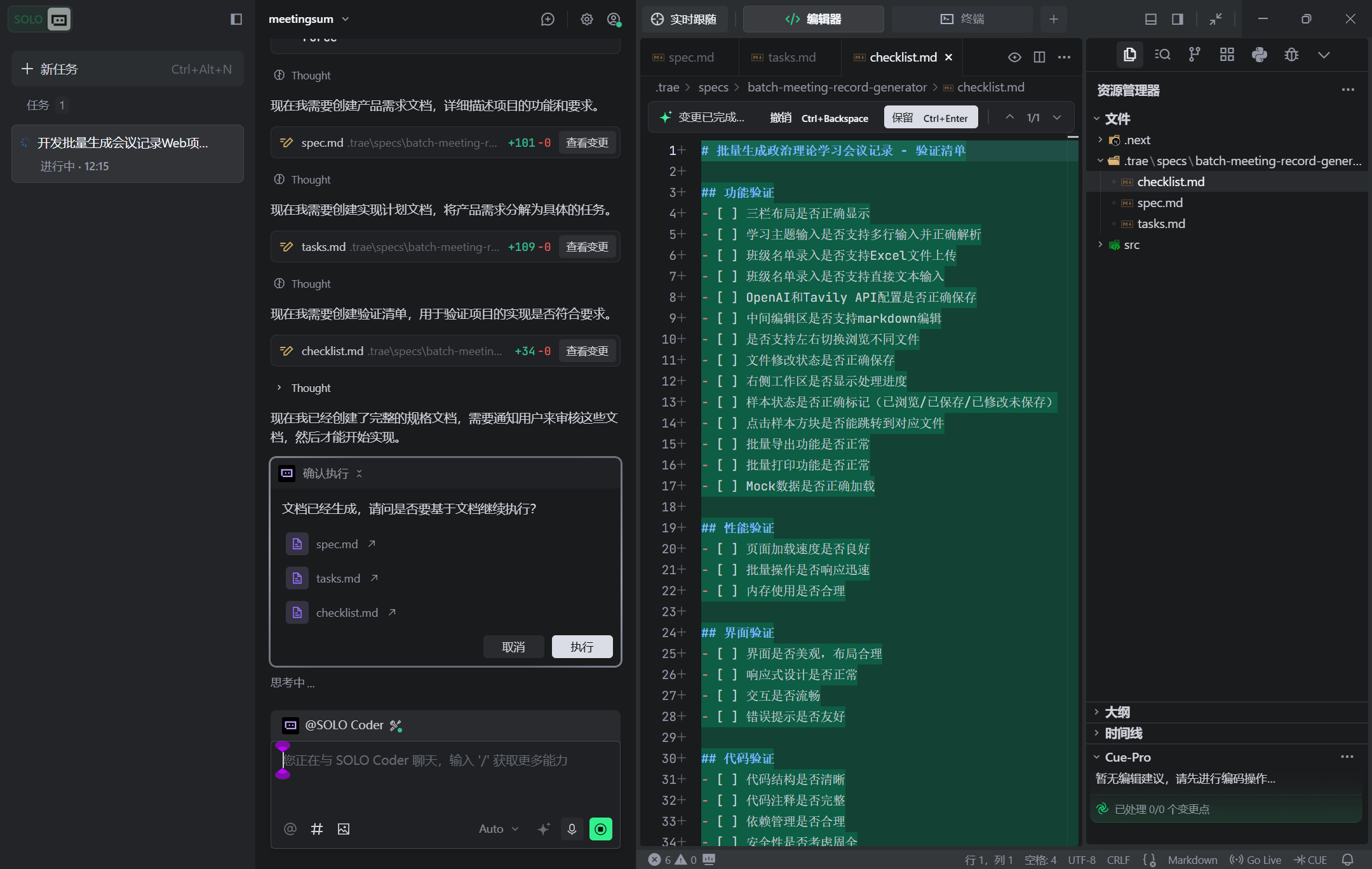
Task: Open the Auto model dropdown
Action: click(x=499, y=829)
